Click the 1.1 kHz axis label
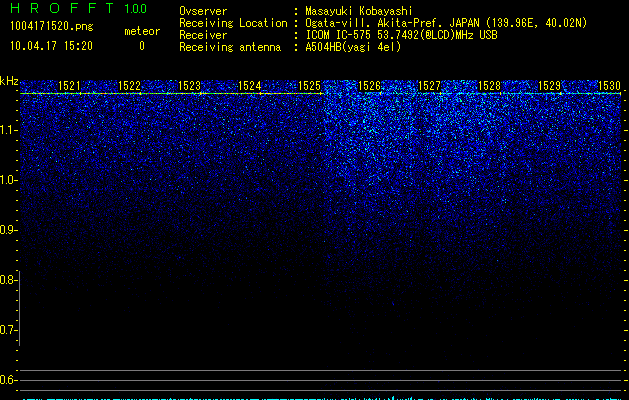 click(x=9, y=130)
